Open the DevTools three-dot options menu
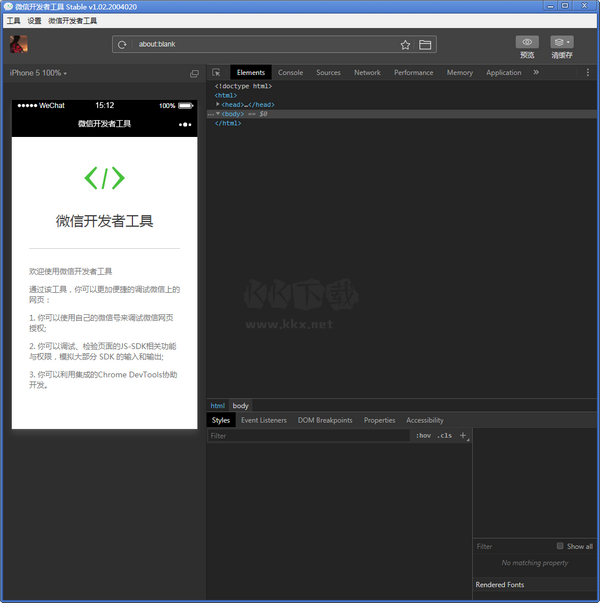 click(587, 73)
